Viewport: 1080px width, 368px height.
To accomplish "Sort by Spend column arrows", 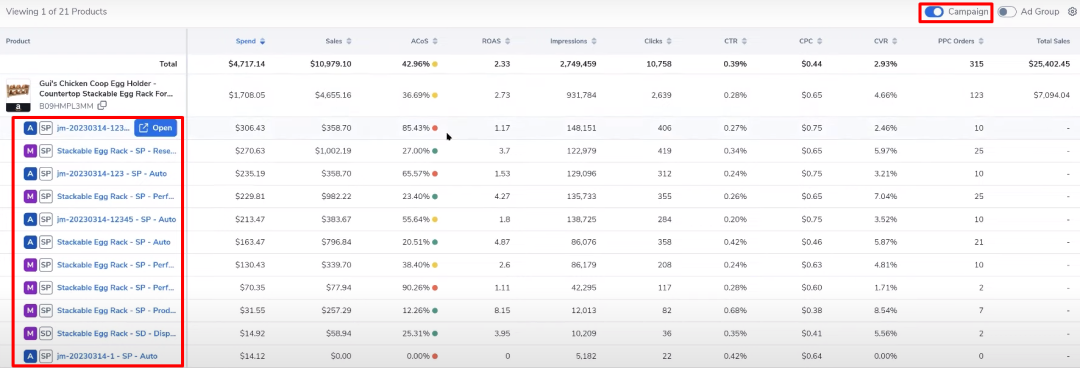I will click(x=262, y=41).
